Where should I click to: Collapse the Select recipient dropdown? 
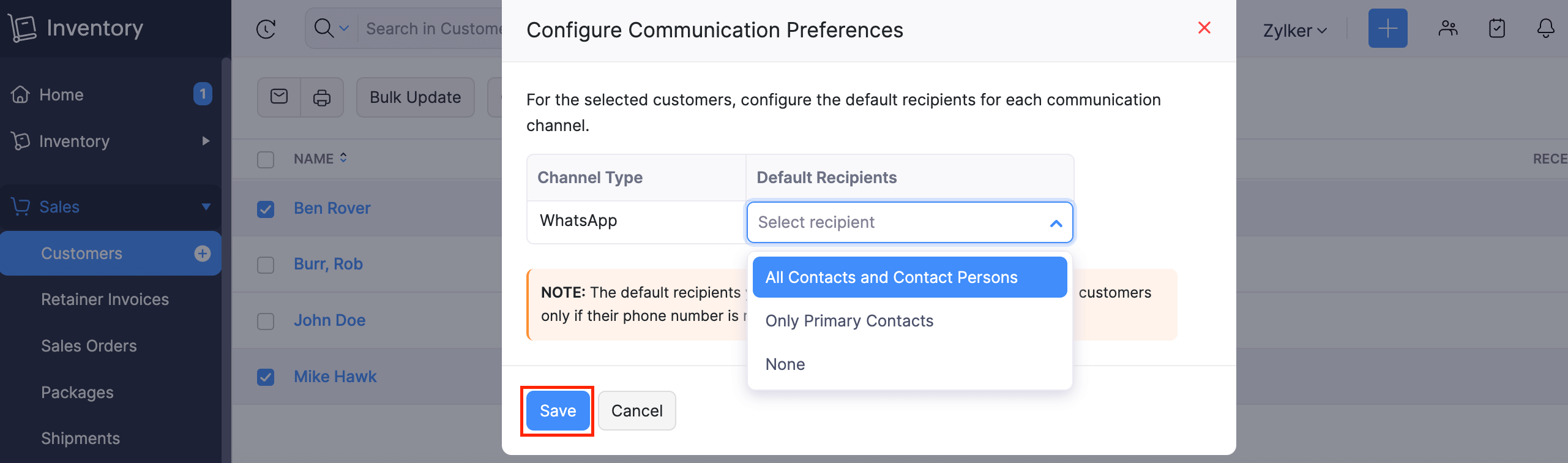[1056, 223]
